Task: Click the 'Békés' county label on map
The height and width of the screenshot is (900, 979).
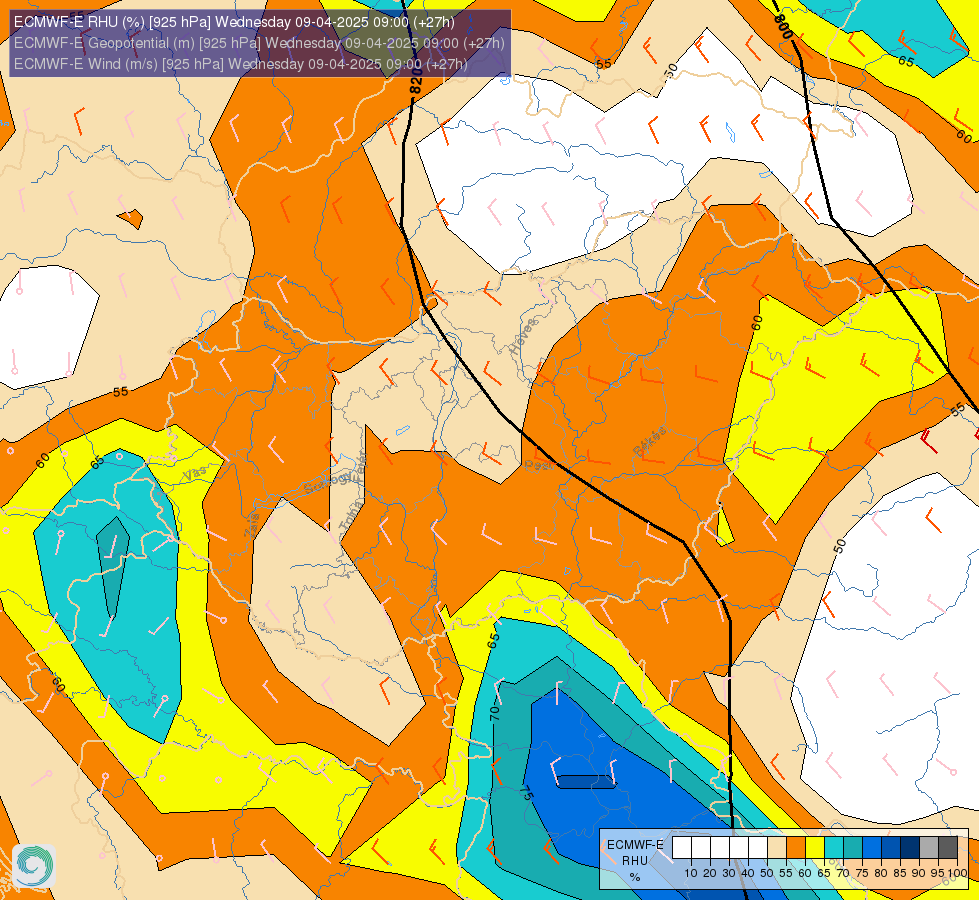Action: 649,442
